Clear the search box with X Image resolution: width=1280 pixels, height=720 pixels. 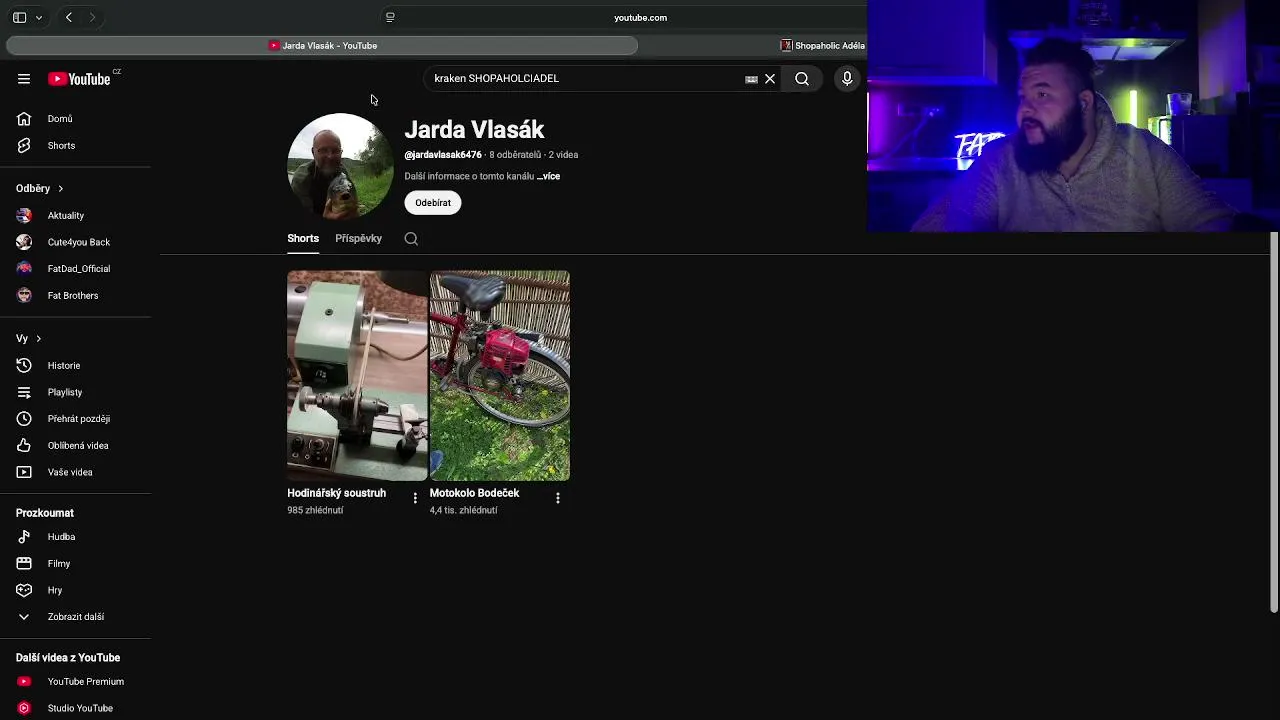click(770, 79)
